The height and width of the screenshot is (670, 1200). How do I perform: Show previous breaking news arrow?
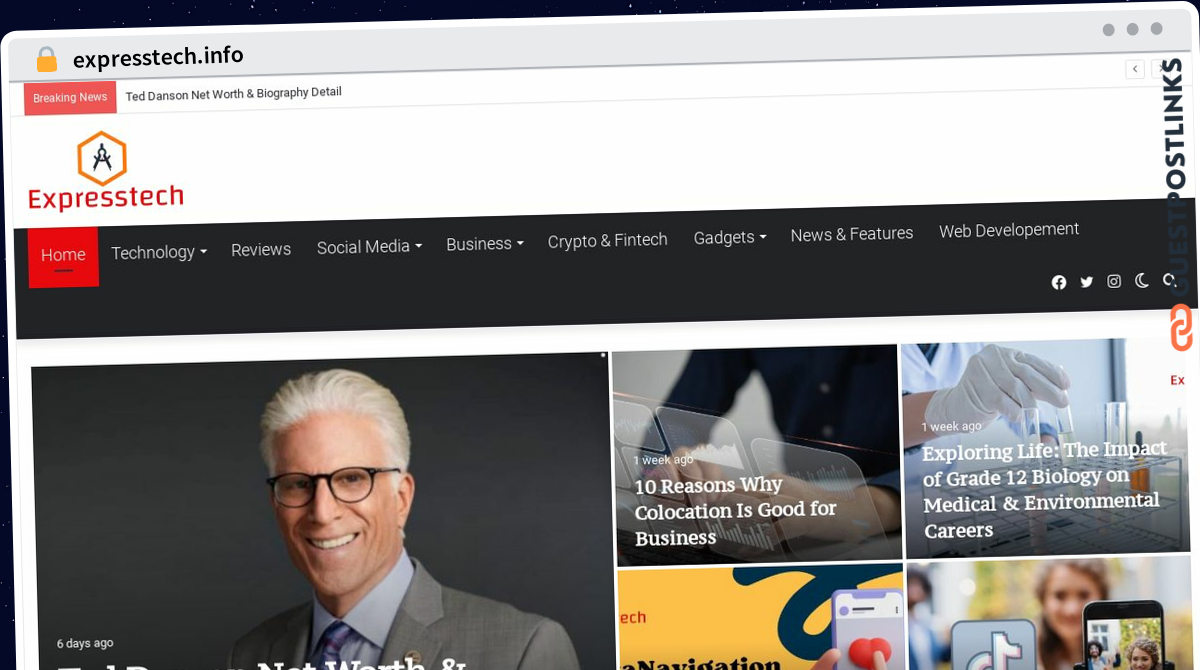(x=1135, y=69)
